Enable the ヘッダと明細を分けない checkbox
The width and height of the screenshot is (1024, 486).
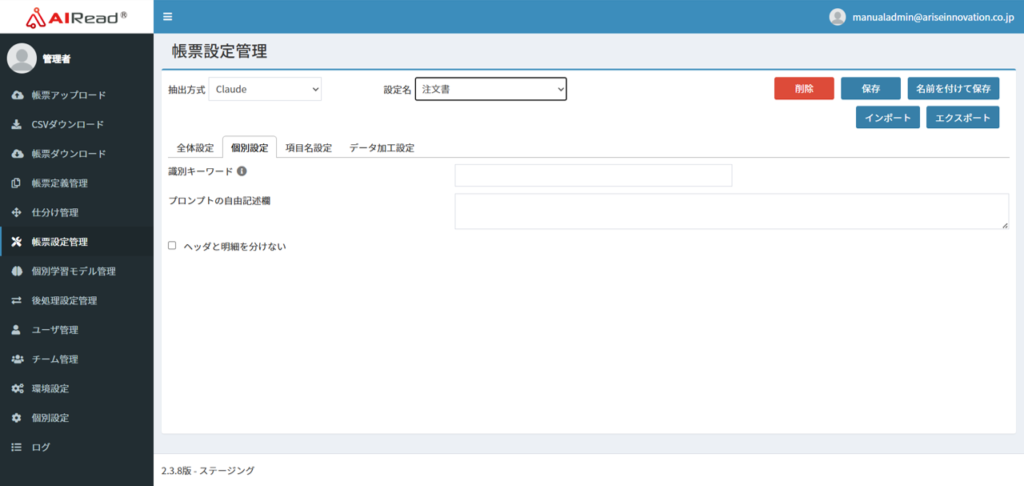[172, 245]
